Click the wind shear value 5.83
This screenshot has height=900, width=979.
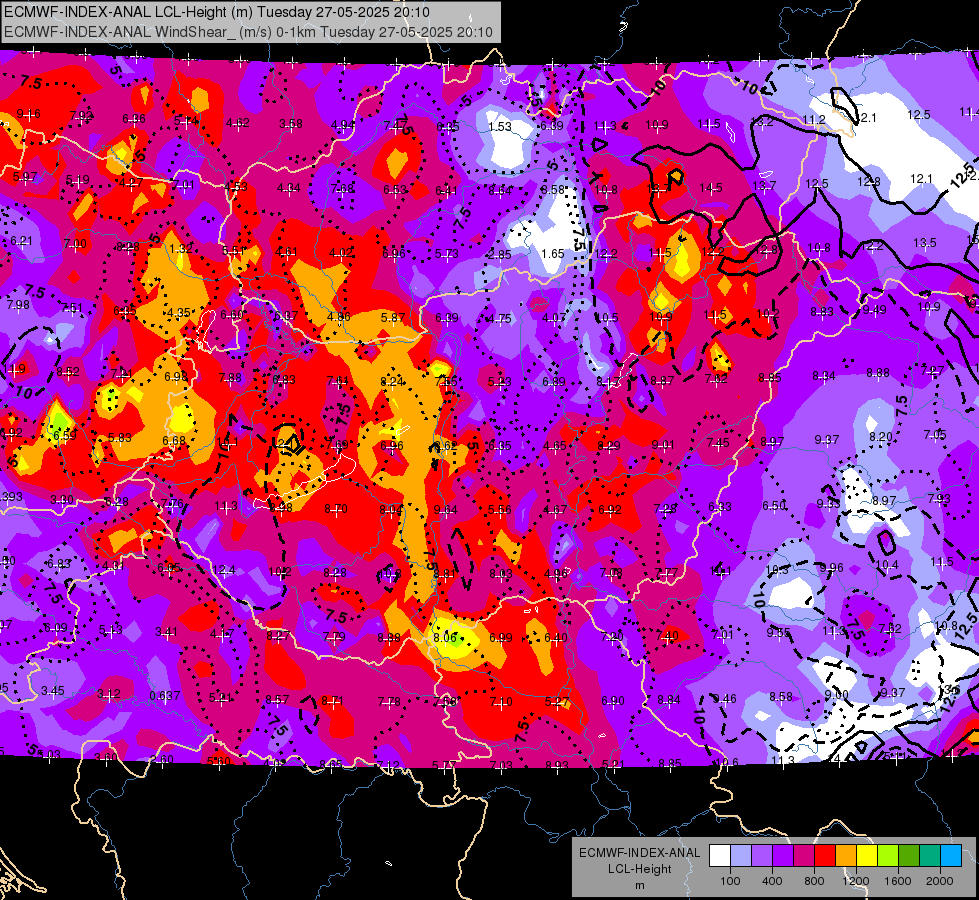(119, 438)
